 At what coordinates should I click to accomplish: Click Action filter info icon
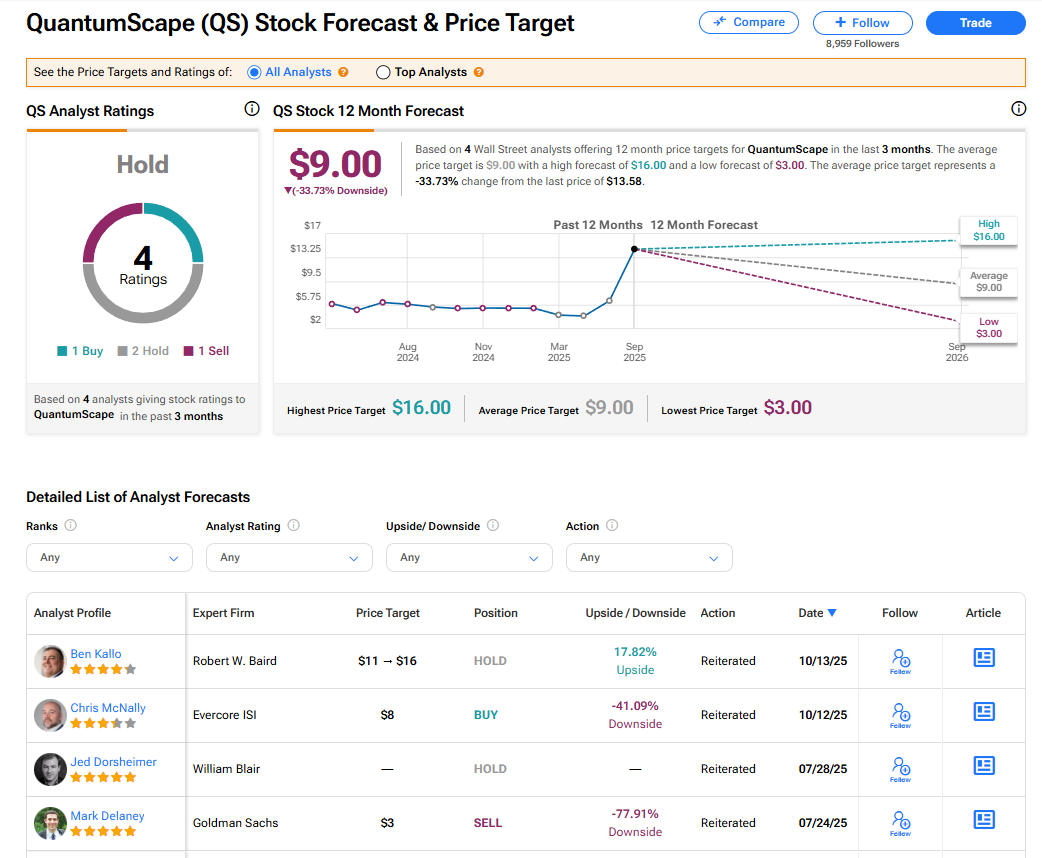click(x=612, y=525)
